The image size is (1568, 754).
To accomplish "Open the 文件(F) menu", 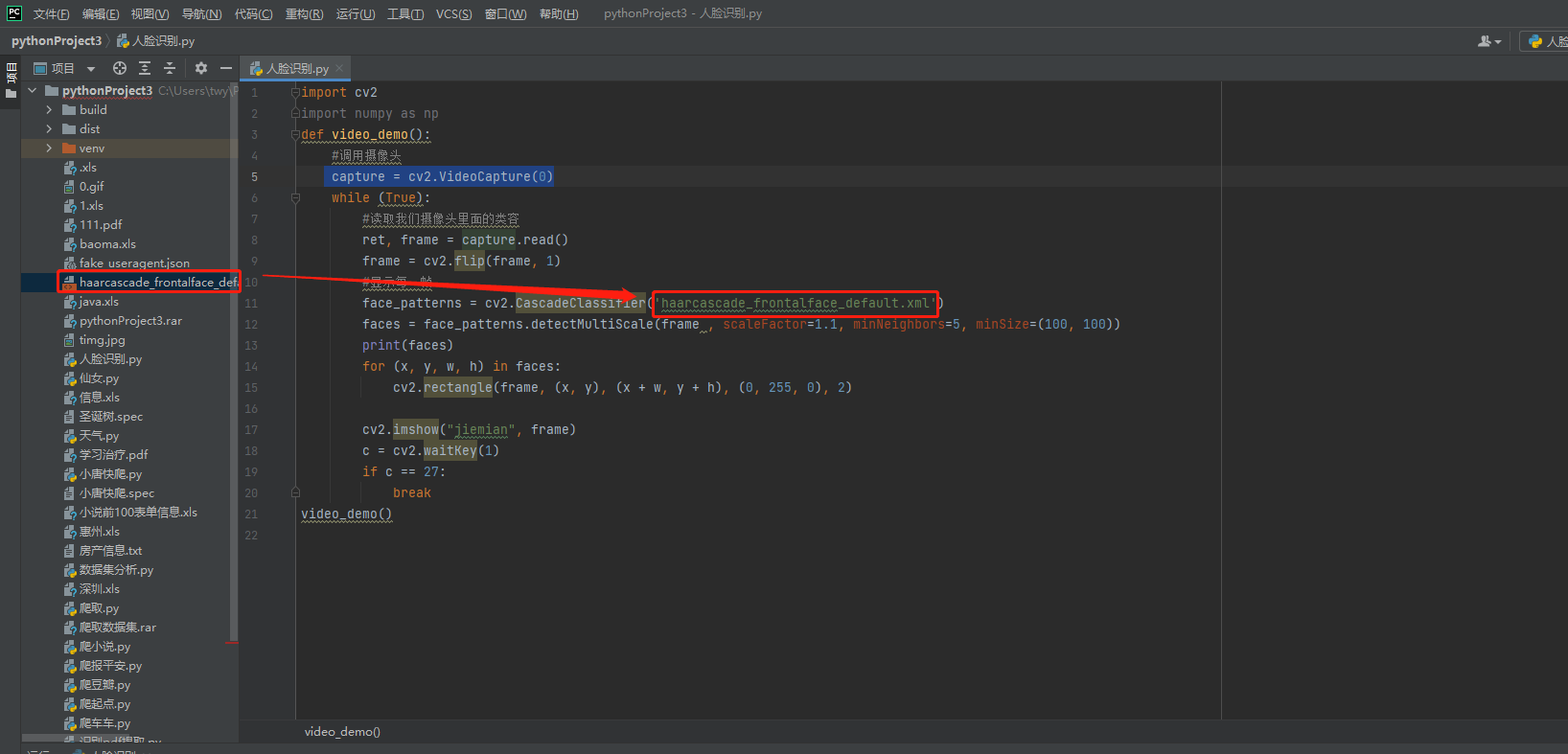I will [x=51, y=13].
